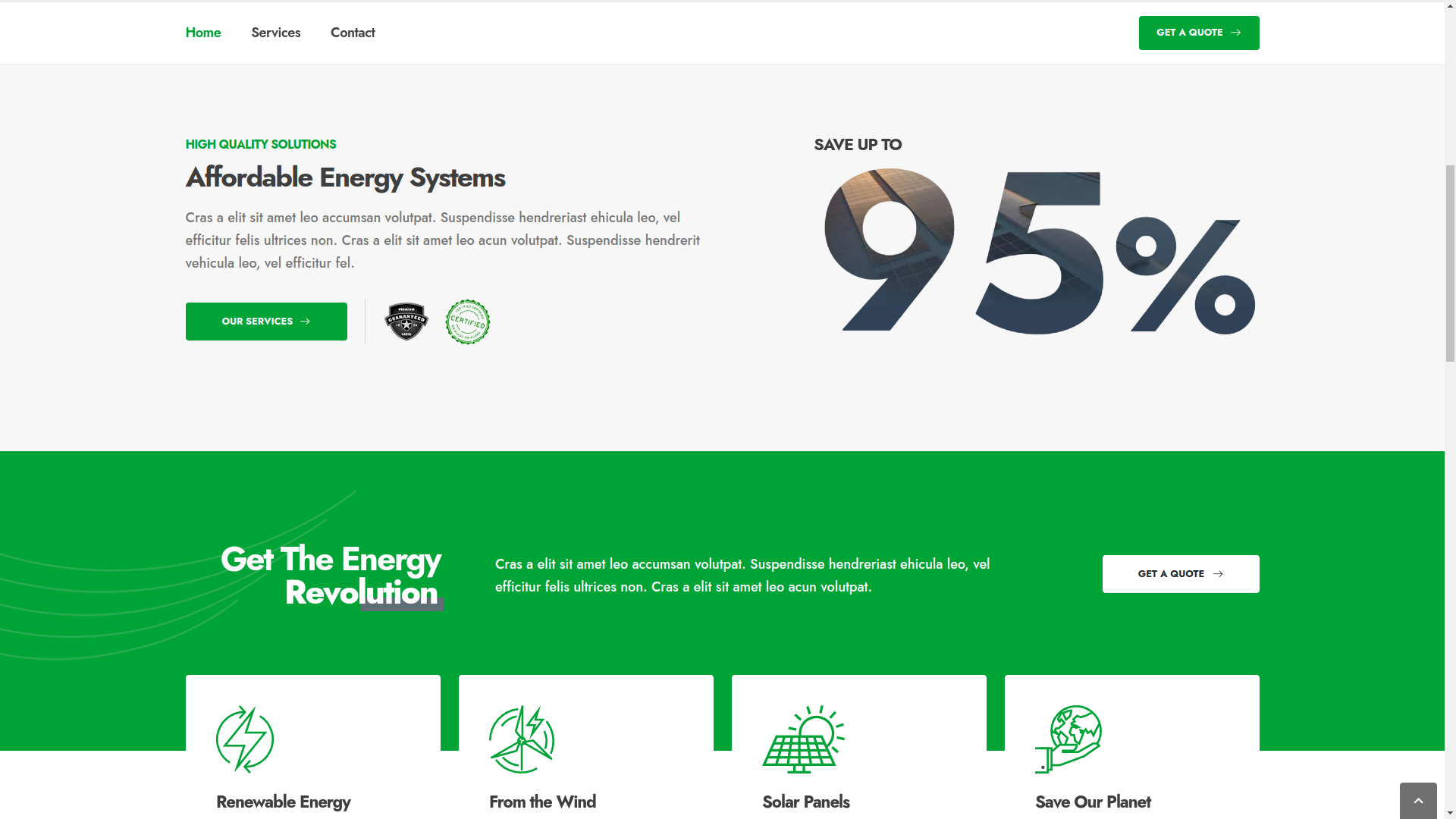The height and width of the screenshot is (819, 1456).
Task: Select the Save Our Planet globe-in-hand icon
Action: [x=1067, y=739]
